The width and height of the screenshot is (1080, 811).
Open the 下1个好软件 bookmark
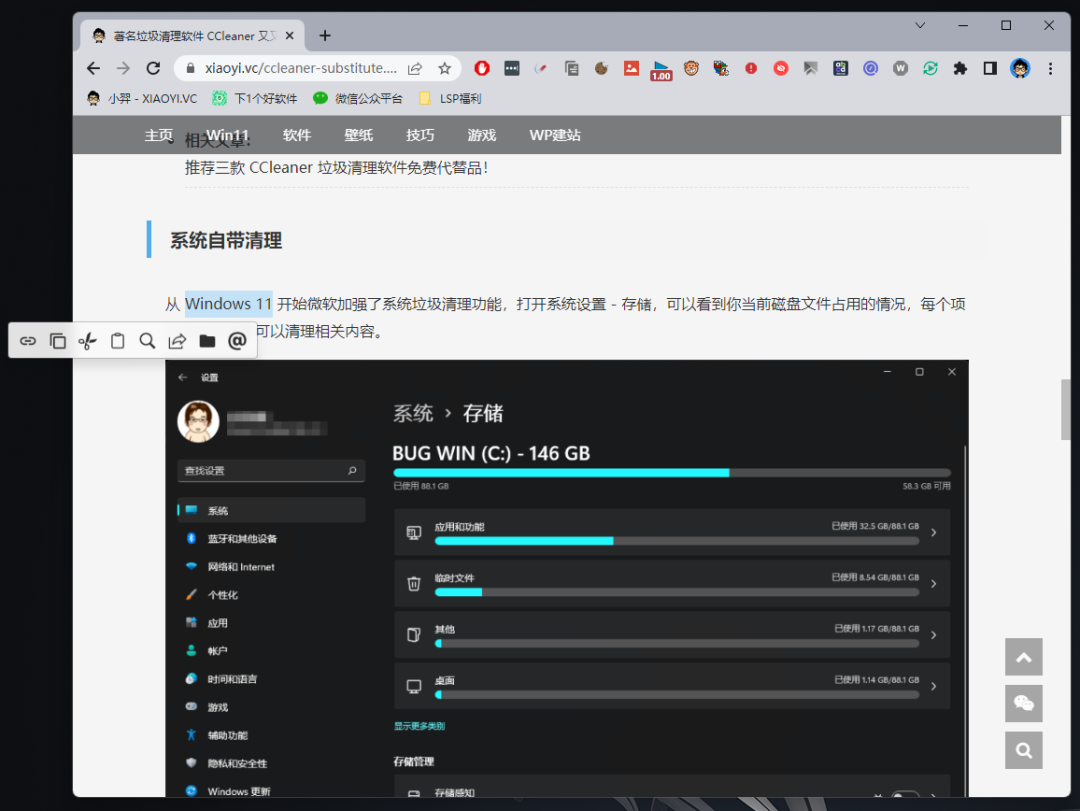pyautogui.click(x=255, y=99)
